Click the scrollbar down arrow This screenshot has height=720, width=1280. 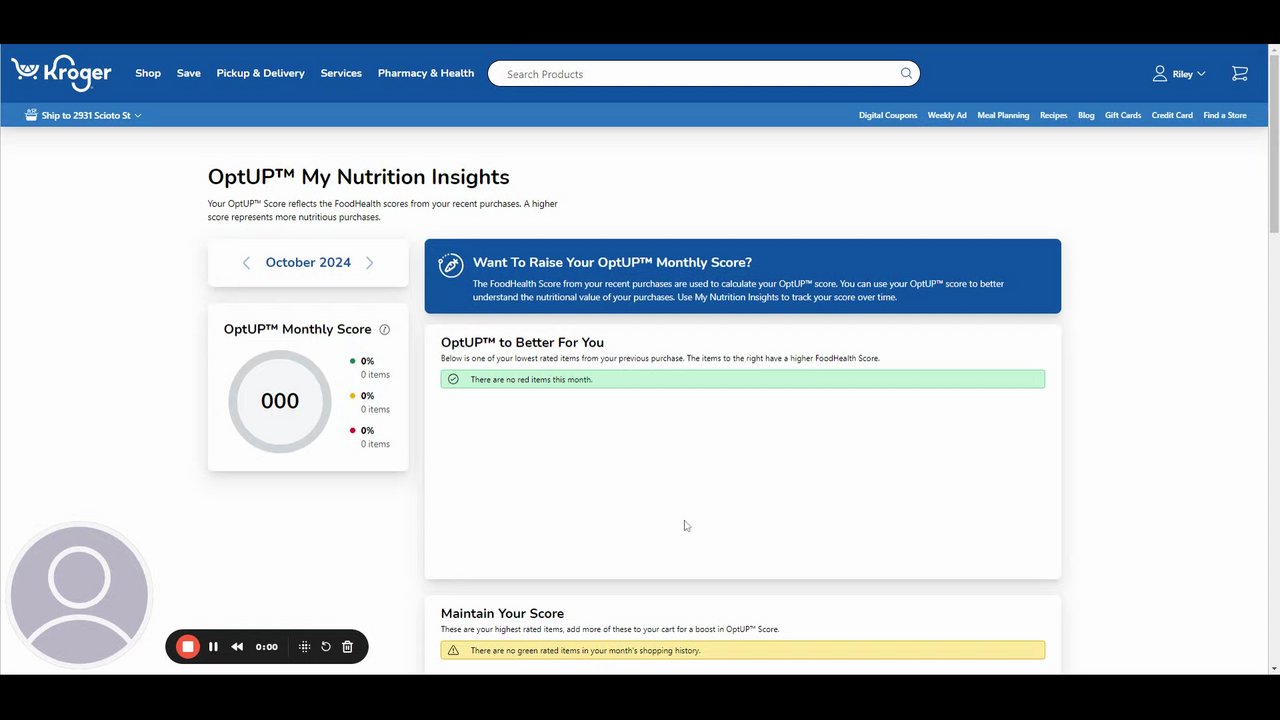tap(1273, 668)
